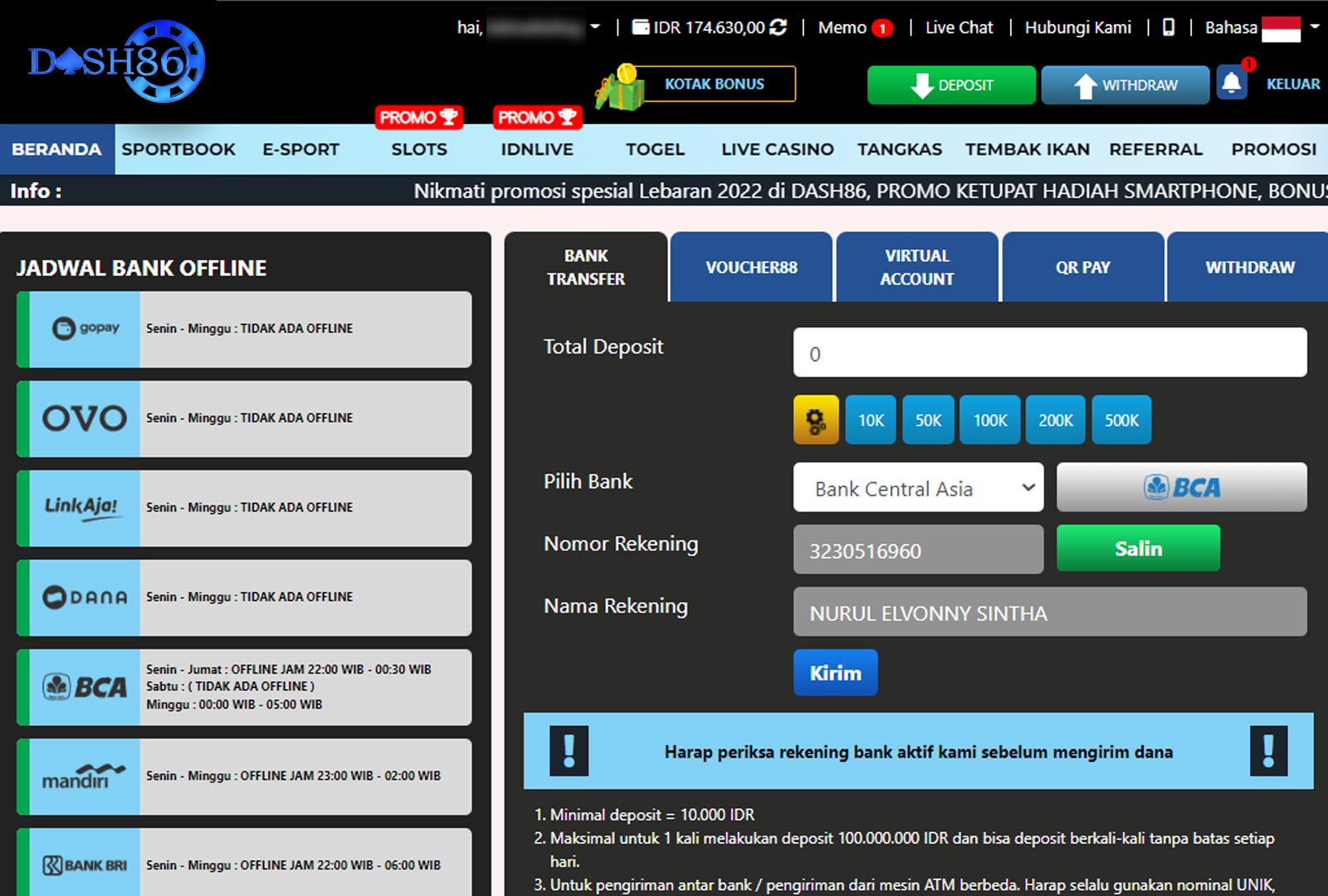Go to BERANDA menu
1328x896 pixels.
coord(56,149)
